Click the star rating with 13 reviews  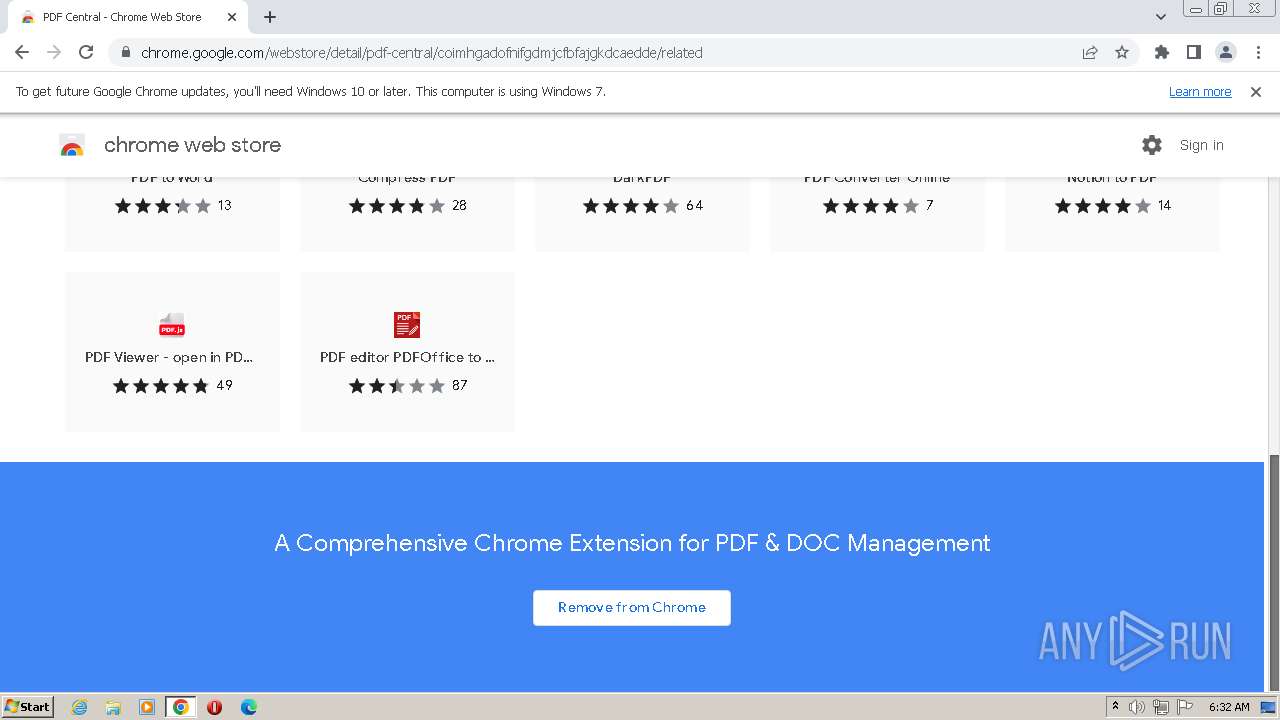[163, 206]
